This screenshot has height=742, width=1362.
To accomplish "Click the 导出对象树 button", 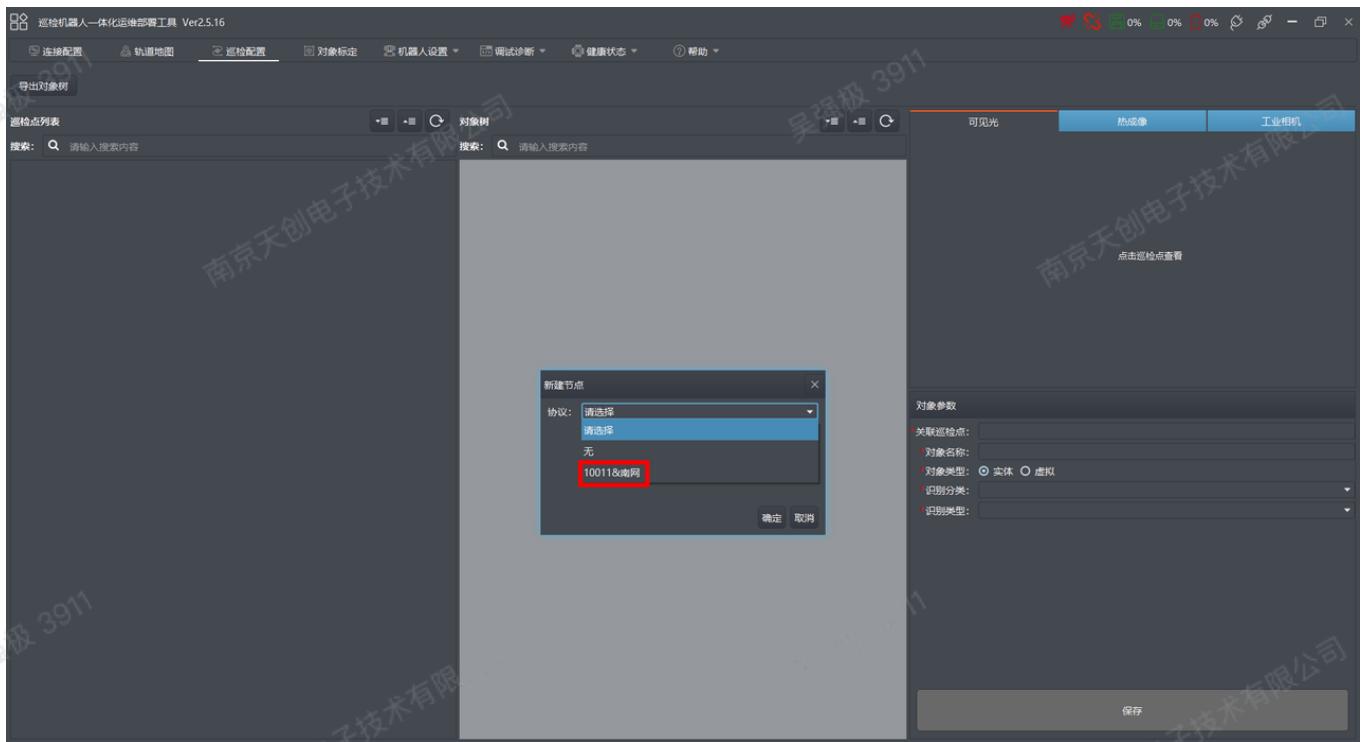I will 44,86.
